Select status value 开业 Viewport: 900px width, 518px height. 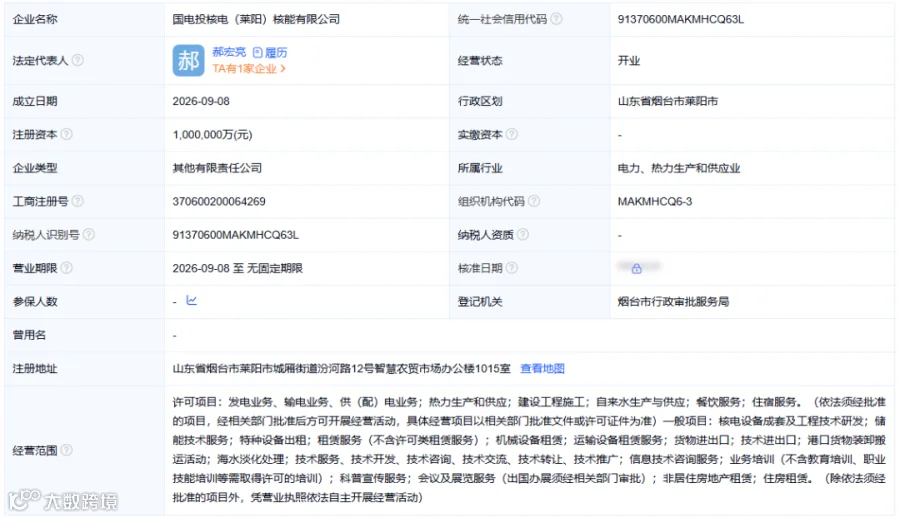pos(629,61)
